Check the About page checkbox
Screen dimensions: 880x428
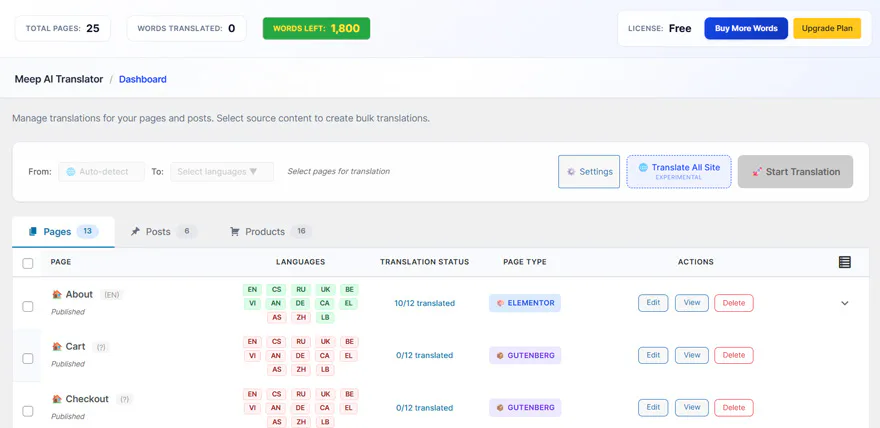coord(28,306)
